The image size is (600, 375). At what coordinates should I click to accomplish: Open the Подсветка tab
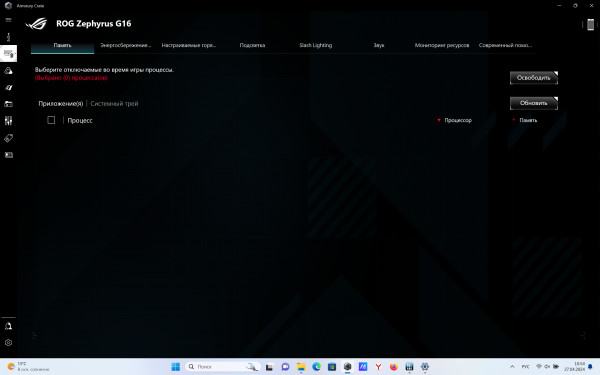click(x=252, y=45)
